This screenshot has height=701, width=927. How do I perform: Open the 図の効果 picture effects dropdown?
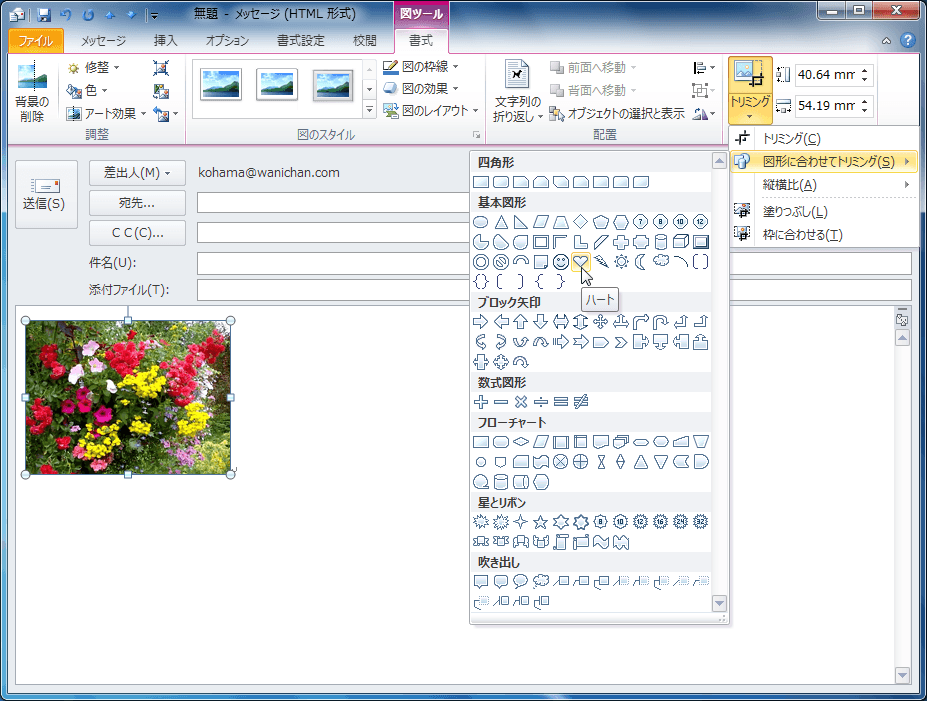421,89
